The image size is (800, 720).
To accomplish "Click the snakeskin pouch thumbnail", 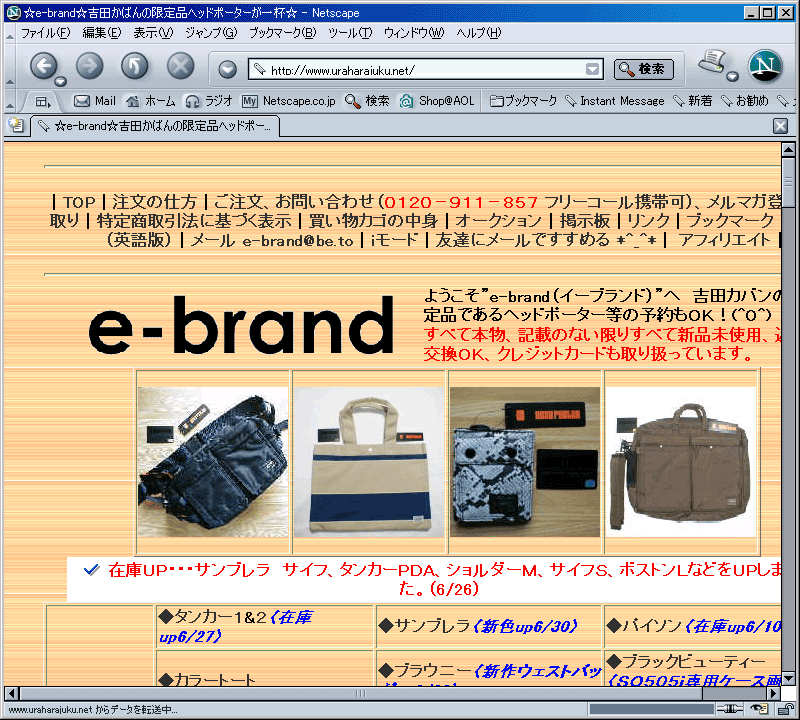I will point(525,462).
